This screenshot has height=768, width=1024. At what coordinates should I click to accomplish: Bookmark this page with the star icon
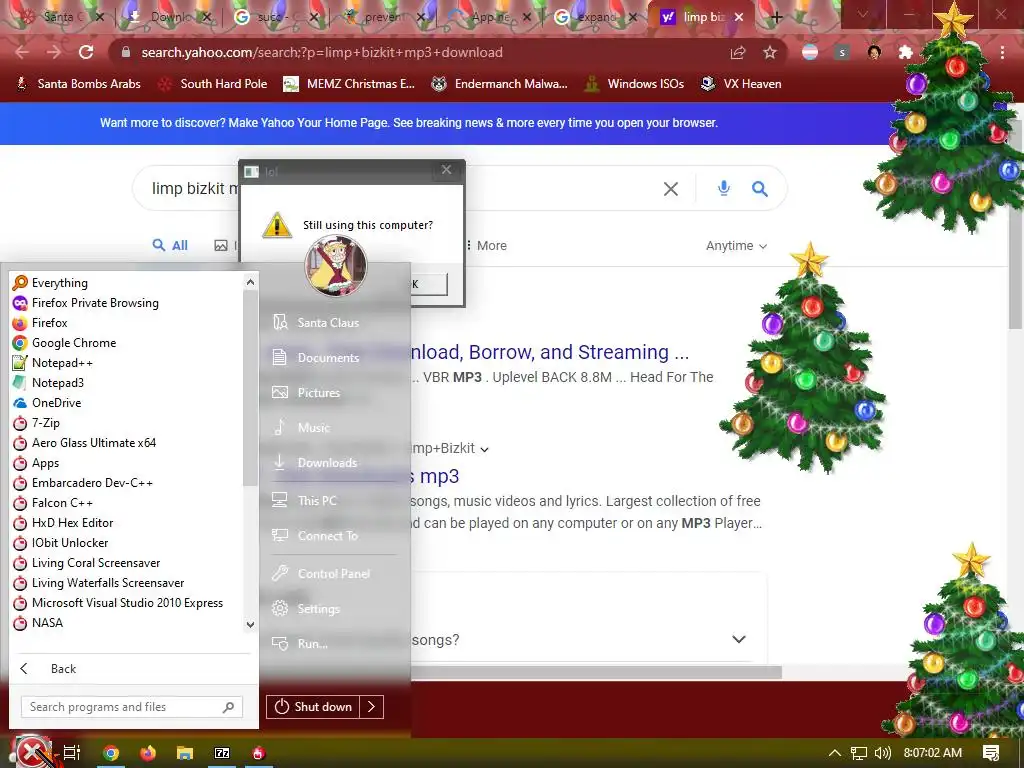click(x=770, y=52)
